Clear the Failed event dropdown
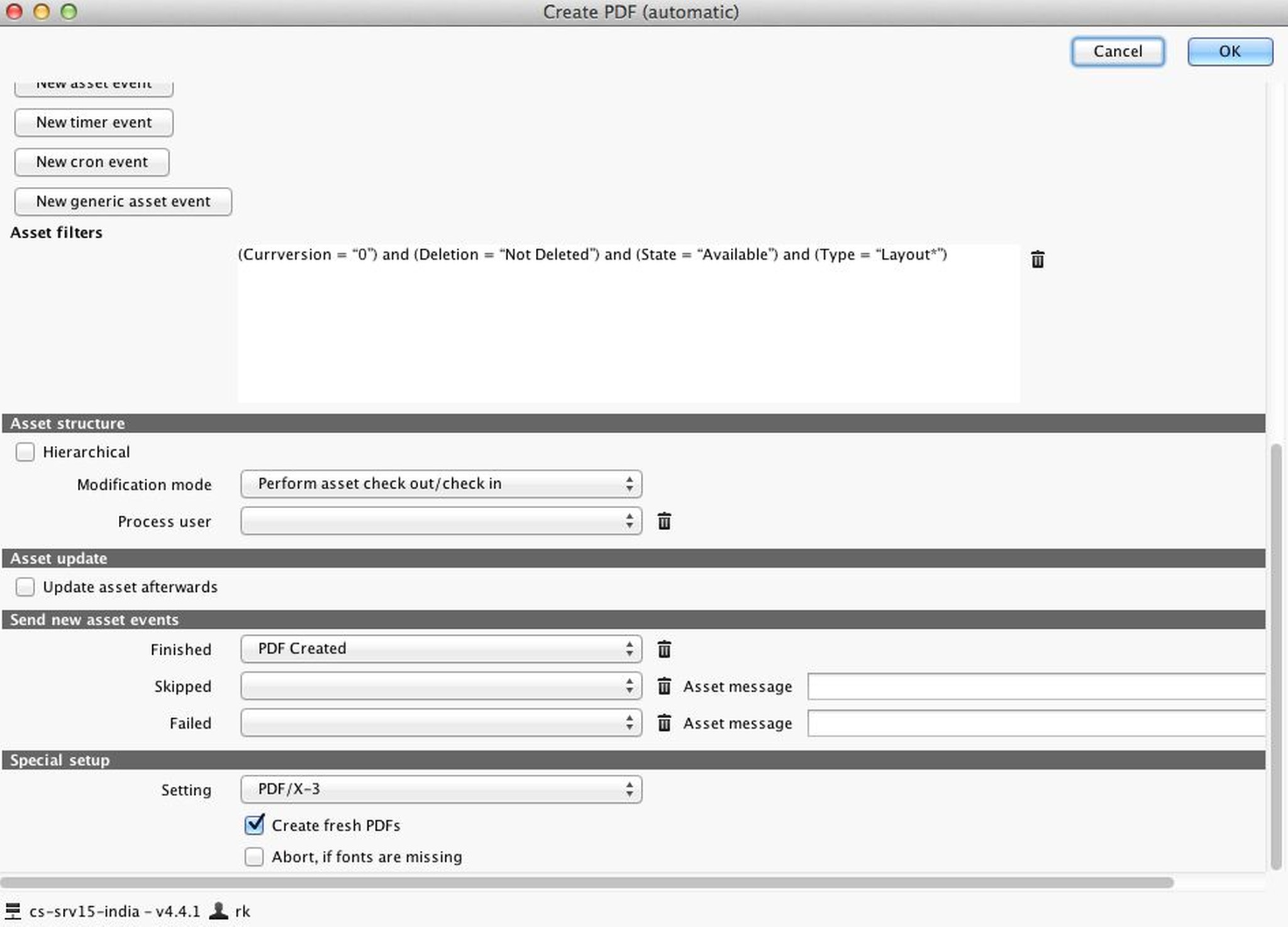Screen dimensions: 1288x927 point(665,723)
